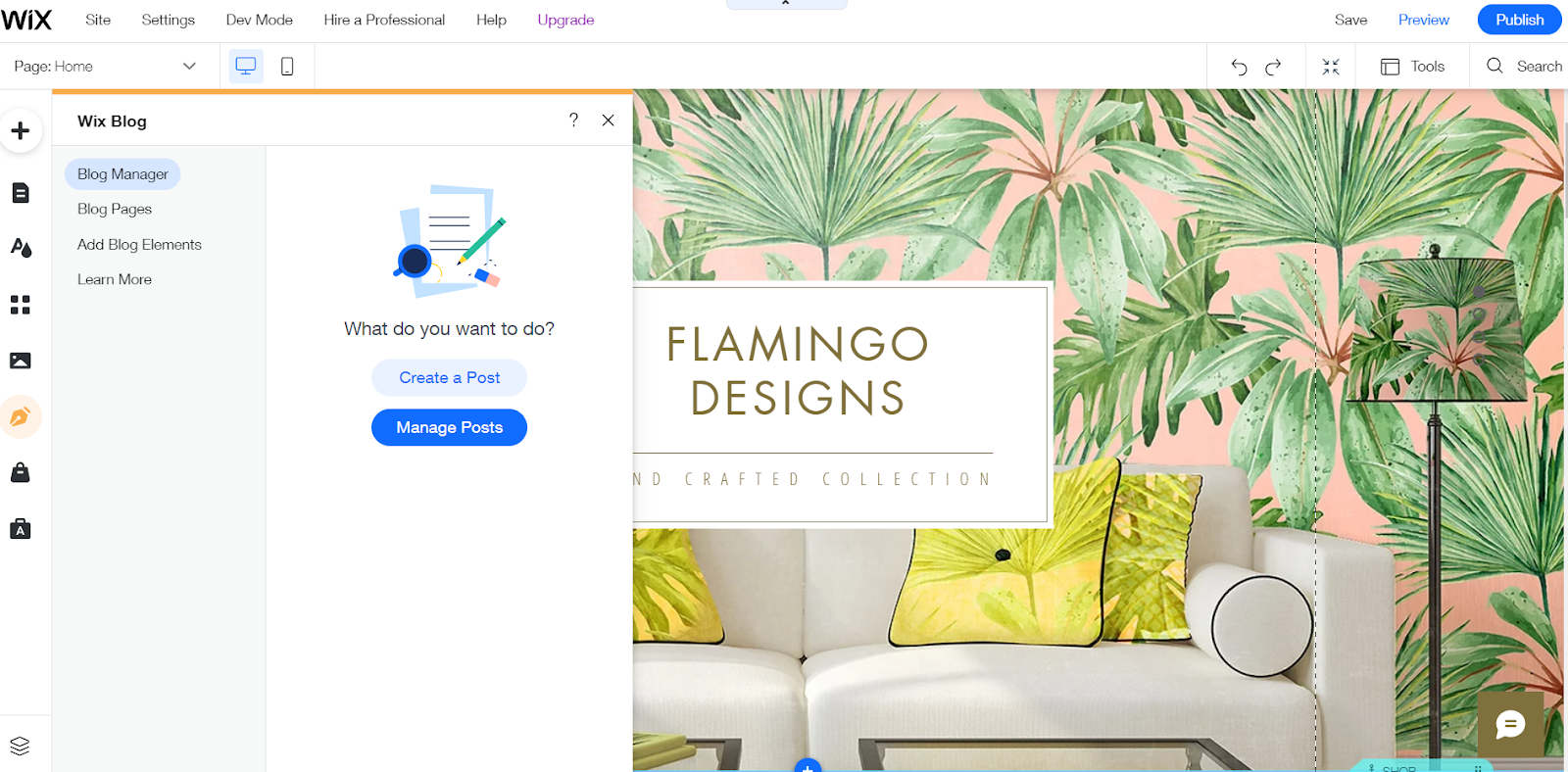Click the Redo arrow icon
Viewport: 1568px width, 772px height.
point(1273,67)
